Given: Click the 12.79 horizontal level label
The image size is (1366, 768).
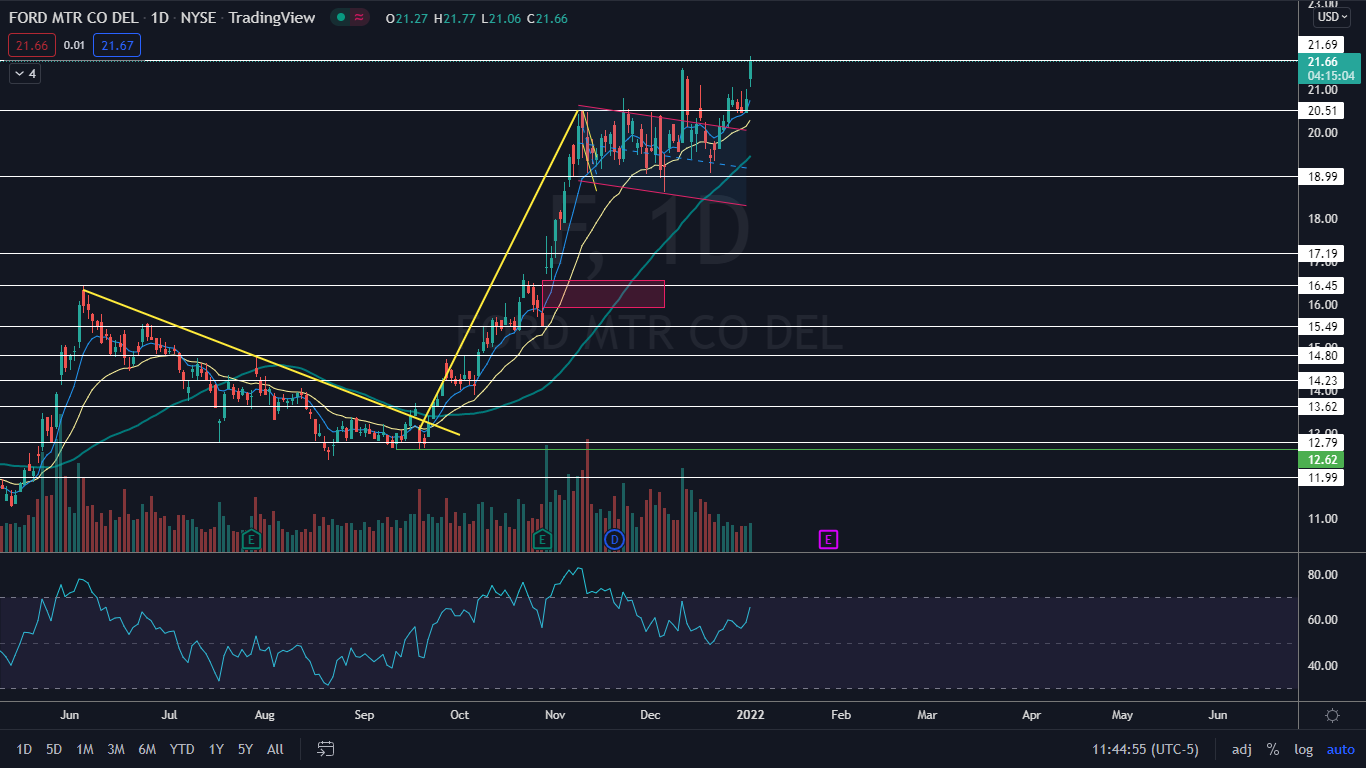Looking at the screenshot, I should coord(1324,443).
